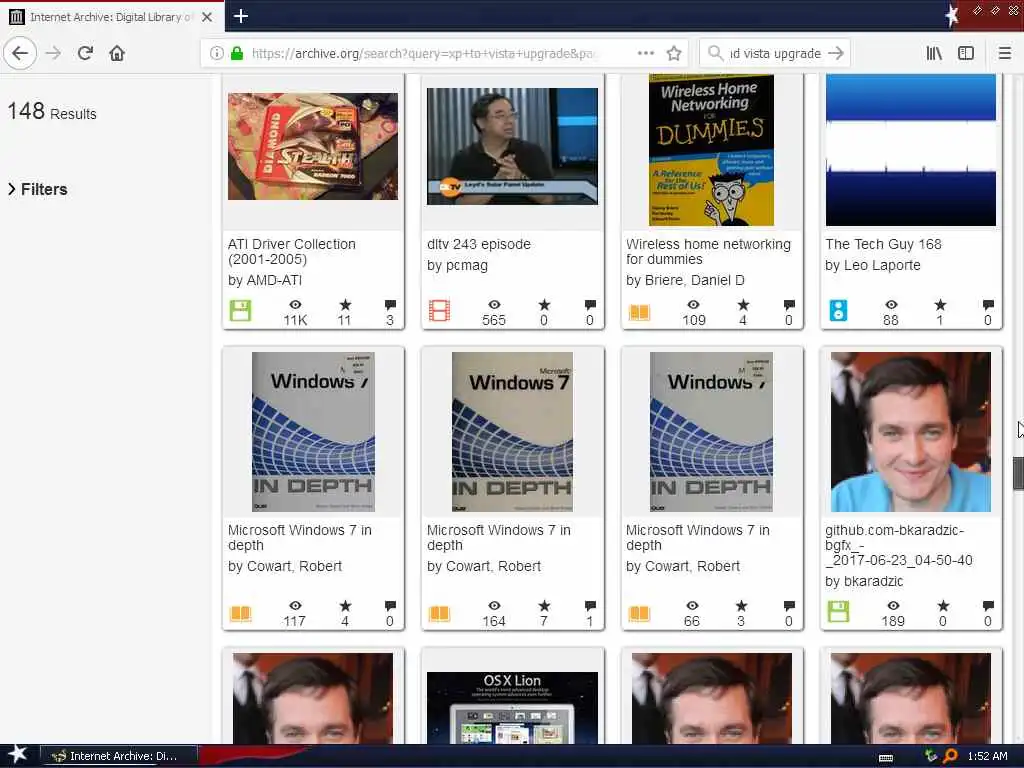Open page actions three-dot menu
The height and width of the screenshot is (768, 1024).
pos(645,53)
